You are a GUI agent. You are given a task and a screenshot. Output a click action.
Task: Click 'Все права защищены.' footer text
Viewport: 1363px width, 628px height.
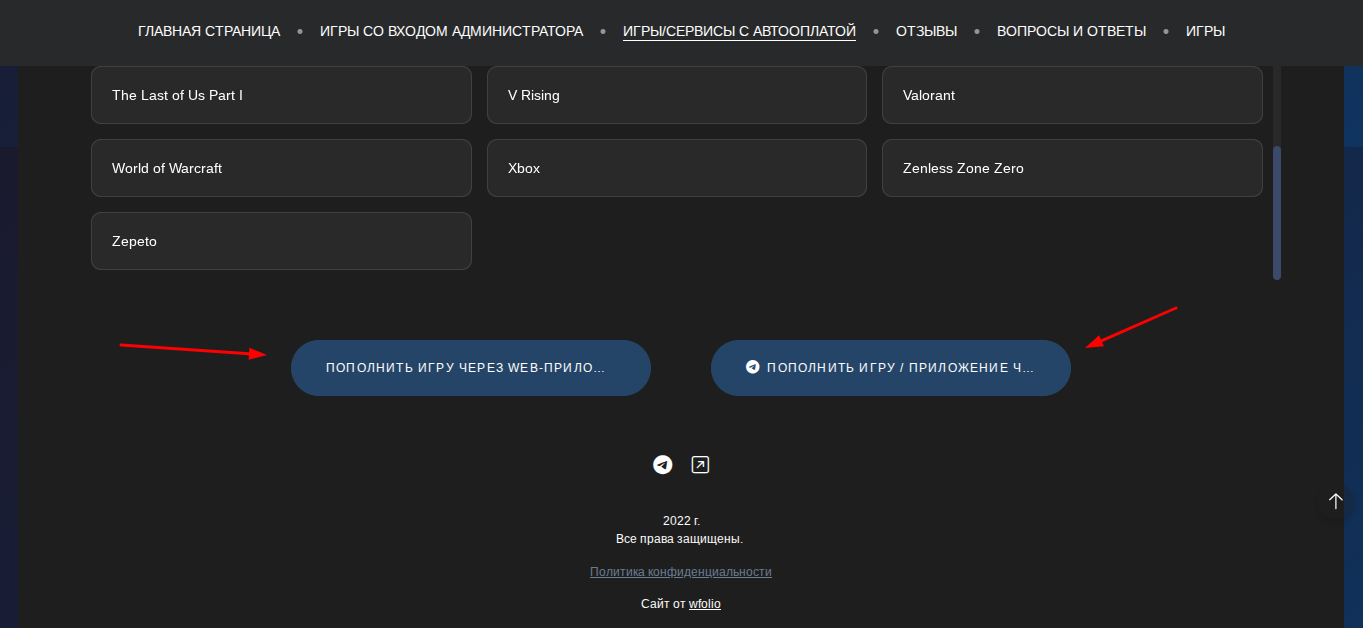(x=680, y=539)
